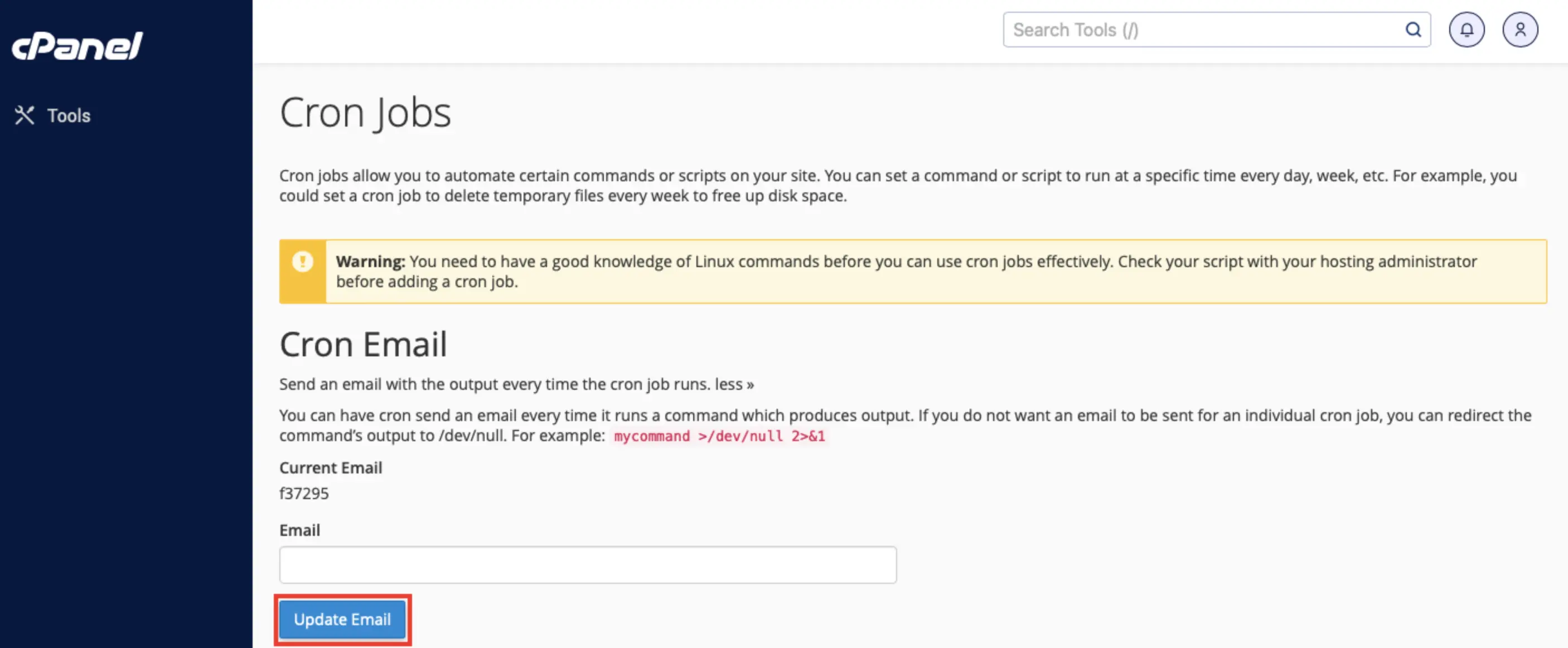
Task: Click the Email field label
Action: pos(299,530)
